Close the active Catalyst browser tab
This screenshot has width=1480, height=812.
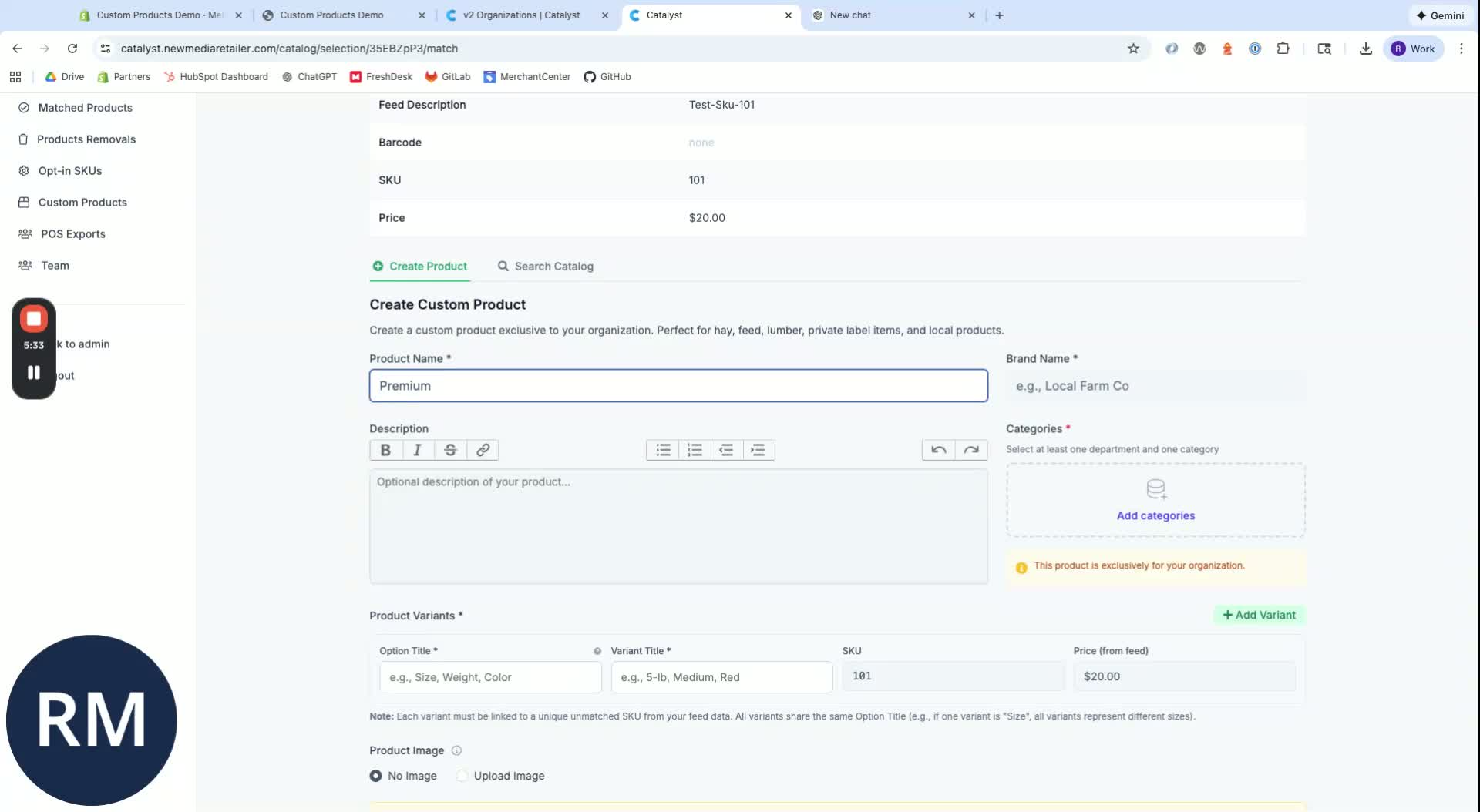click(x=788, y=15)
